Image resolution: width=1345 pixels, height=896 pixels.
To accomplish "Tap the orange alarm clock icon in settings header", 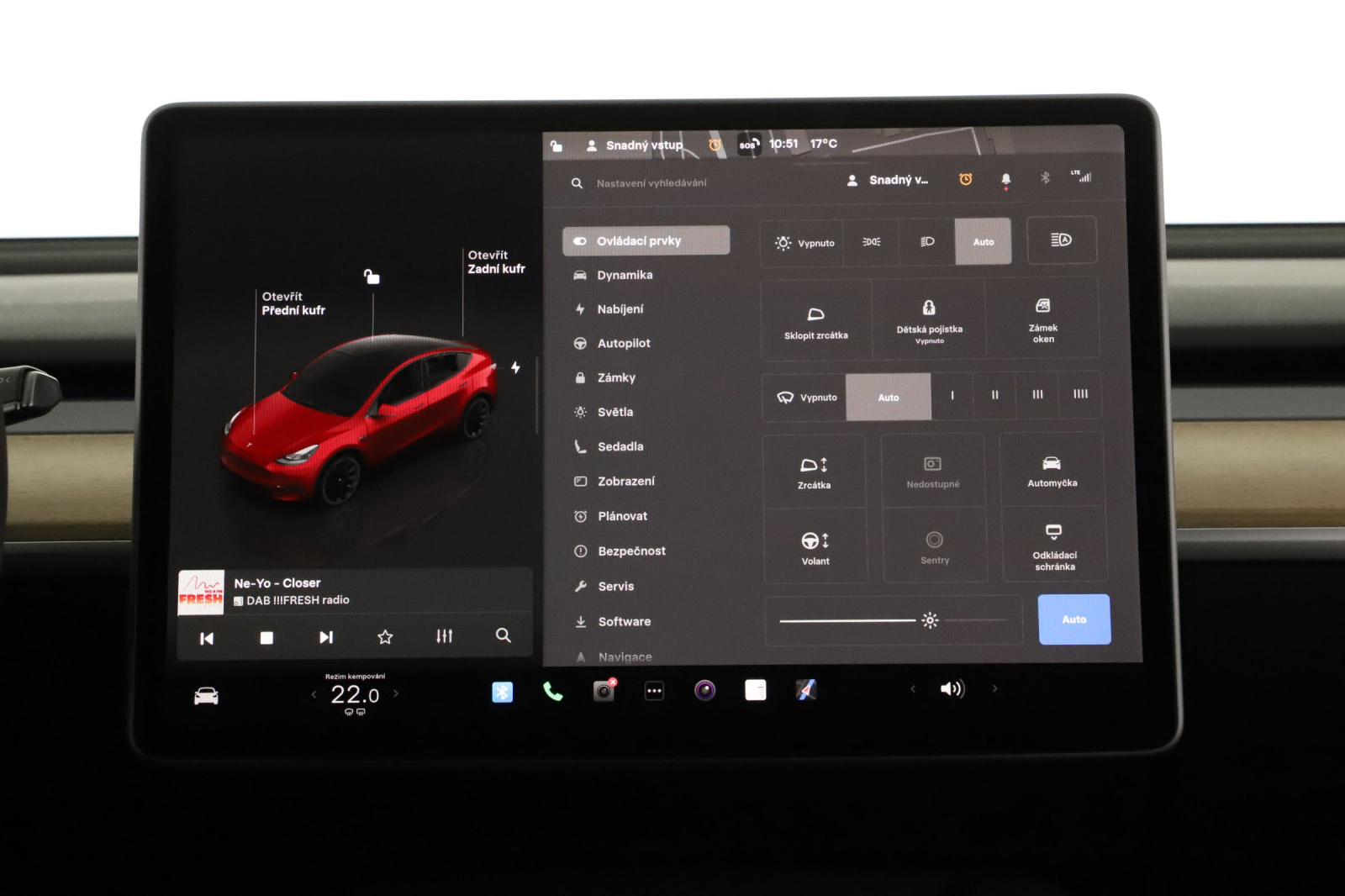I will (966, 179).
